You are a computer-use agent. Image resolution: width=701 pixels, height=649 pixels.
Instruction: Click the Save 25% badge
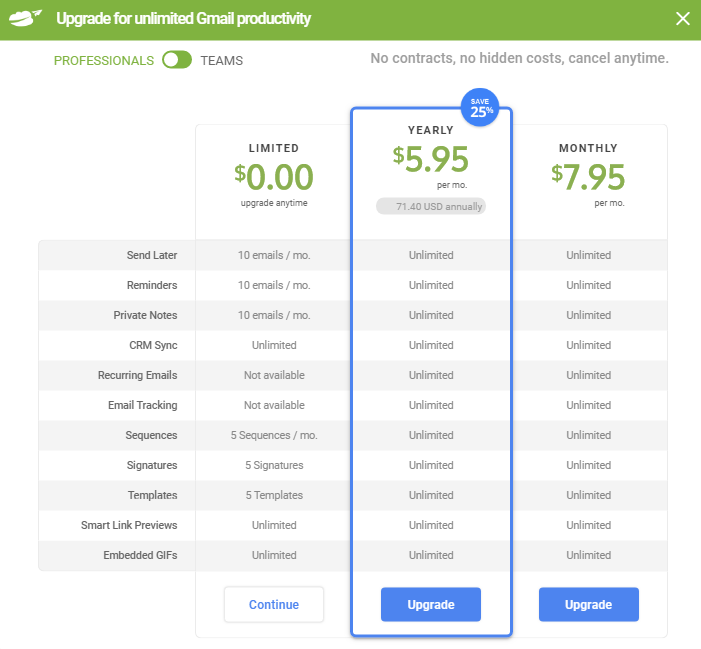point(480,107)
